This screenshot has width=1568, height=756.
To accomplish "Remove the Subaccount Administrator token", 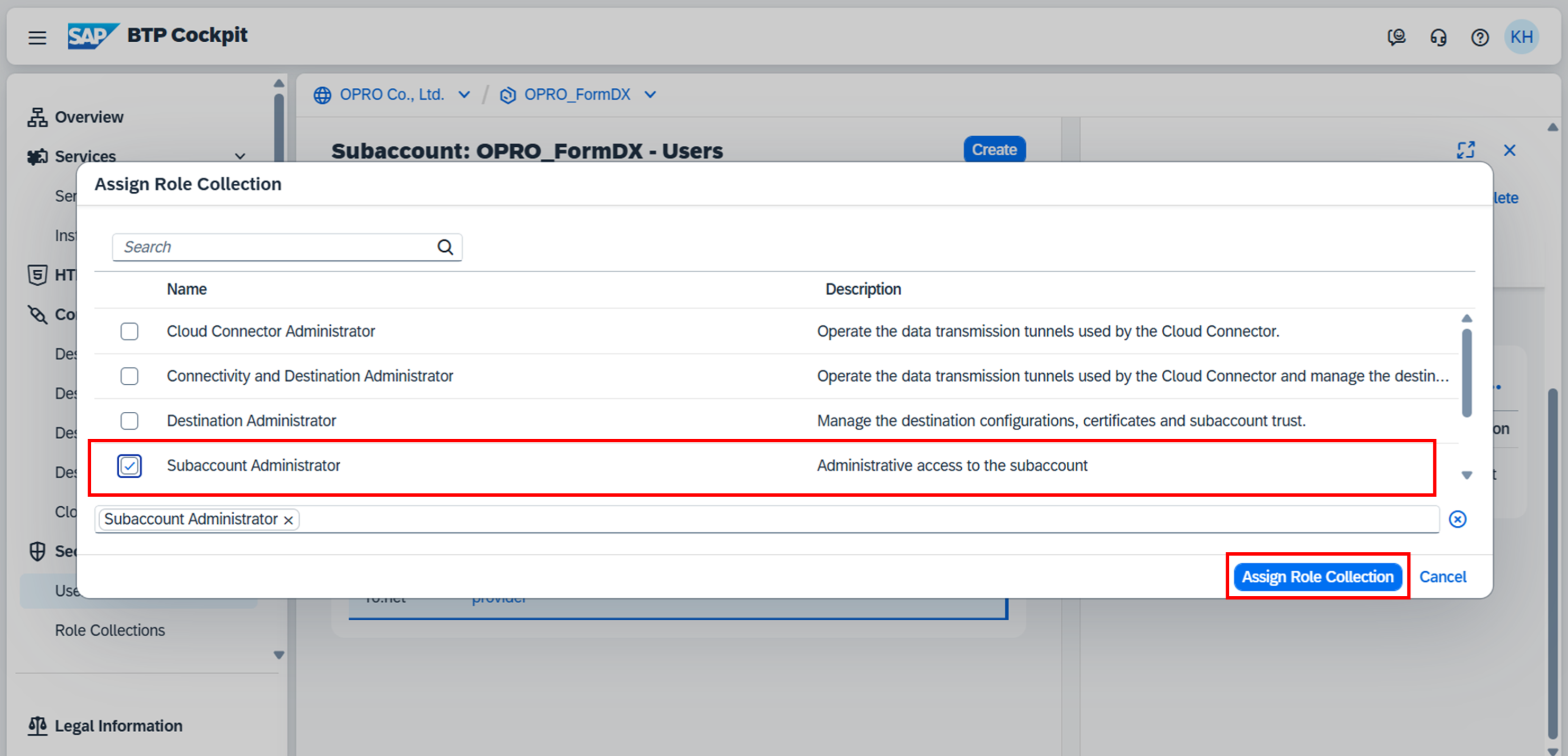I will pyautogui.click(x=289, y=520).
